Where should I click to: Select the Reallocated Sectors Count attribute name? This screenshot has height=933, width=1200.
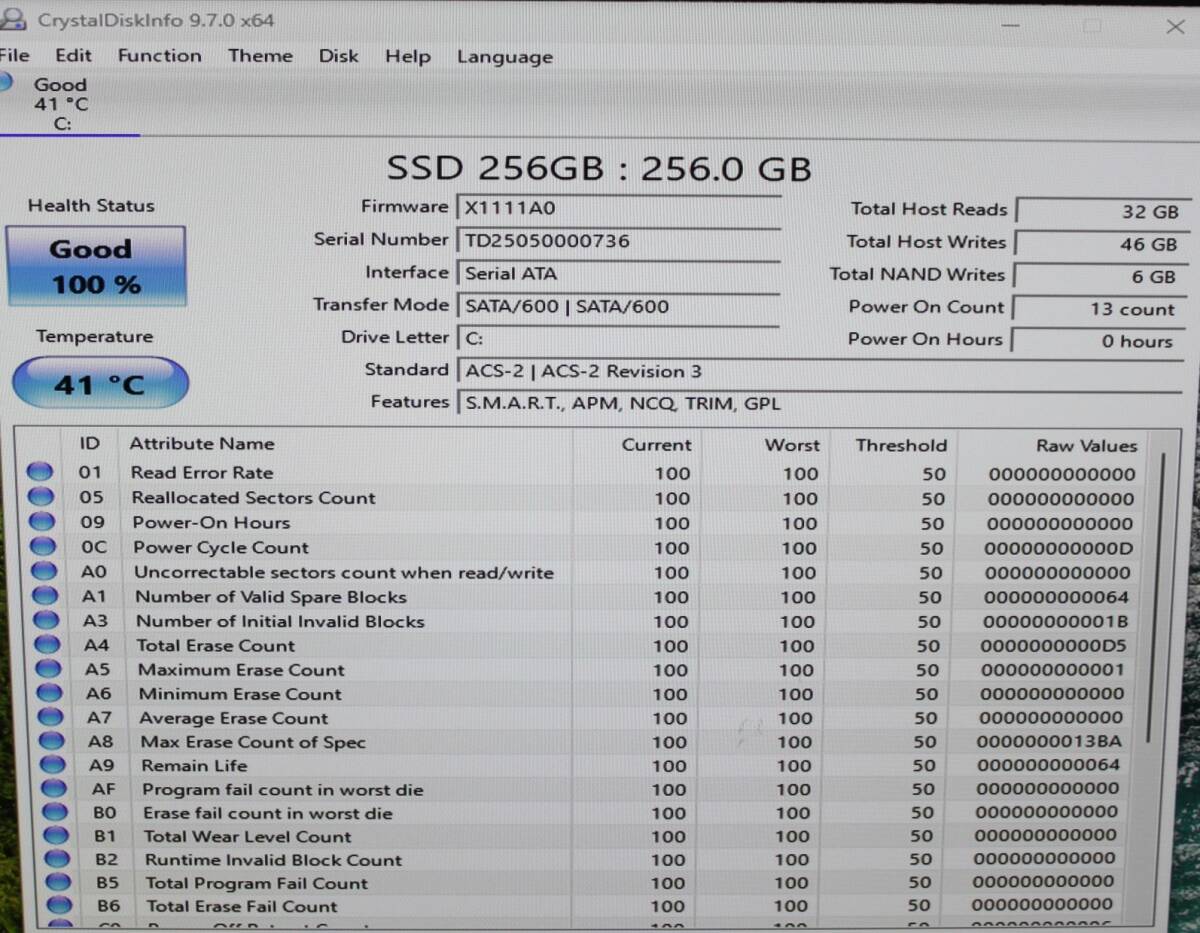point(253,497)
